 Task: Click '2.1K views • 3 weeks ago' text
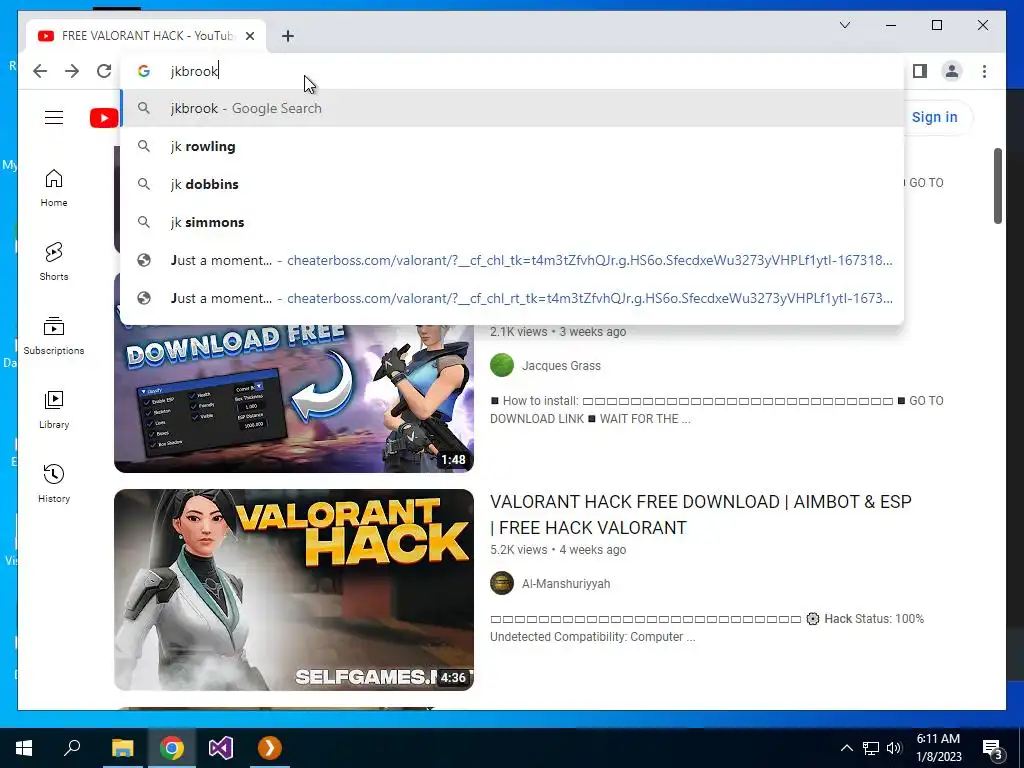pos(558,332)
